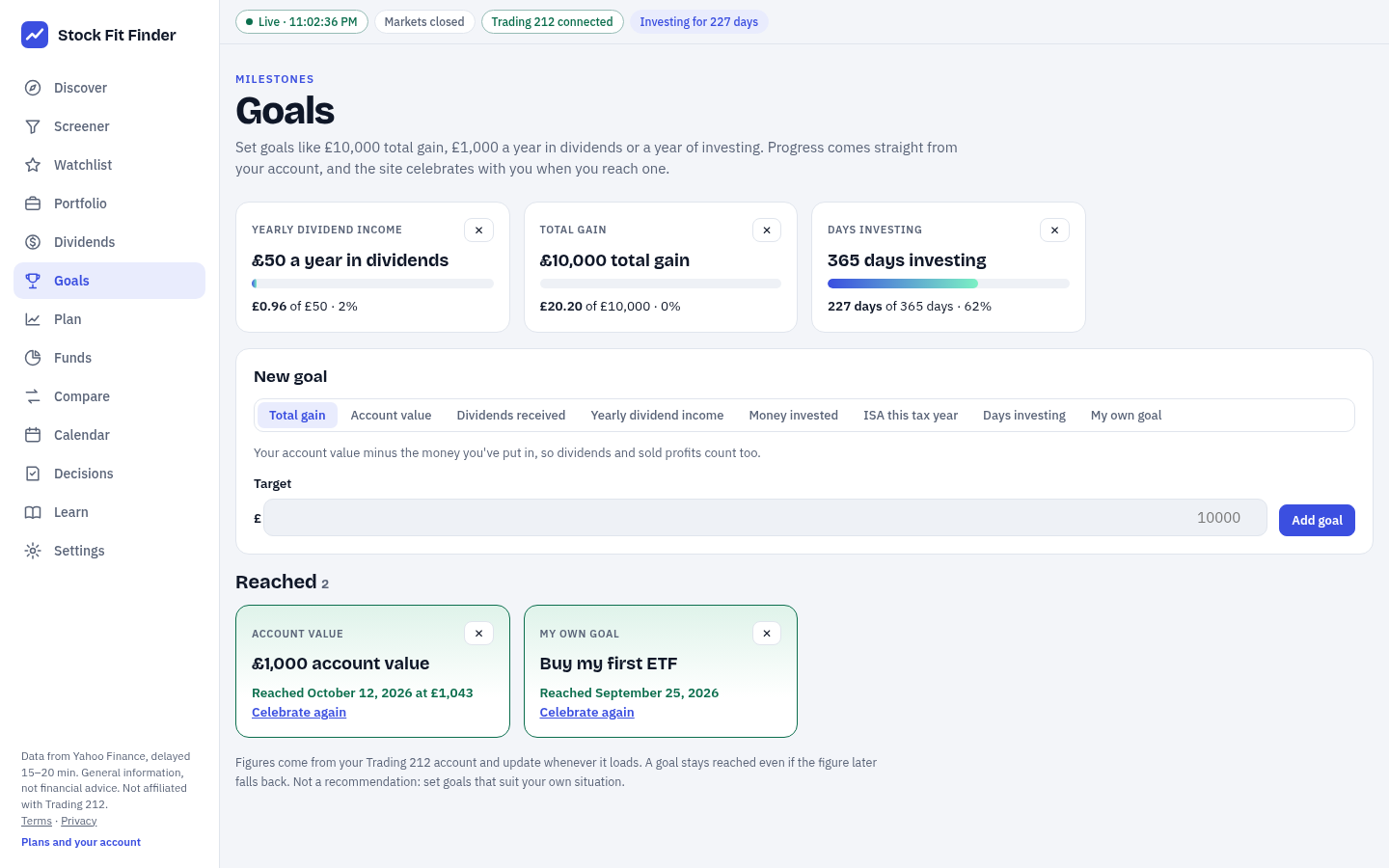1389x868 pixels.
Task: Open the Privacy link
Action: click(79, 821)
